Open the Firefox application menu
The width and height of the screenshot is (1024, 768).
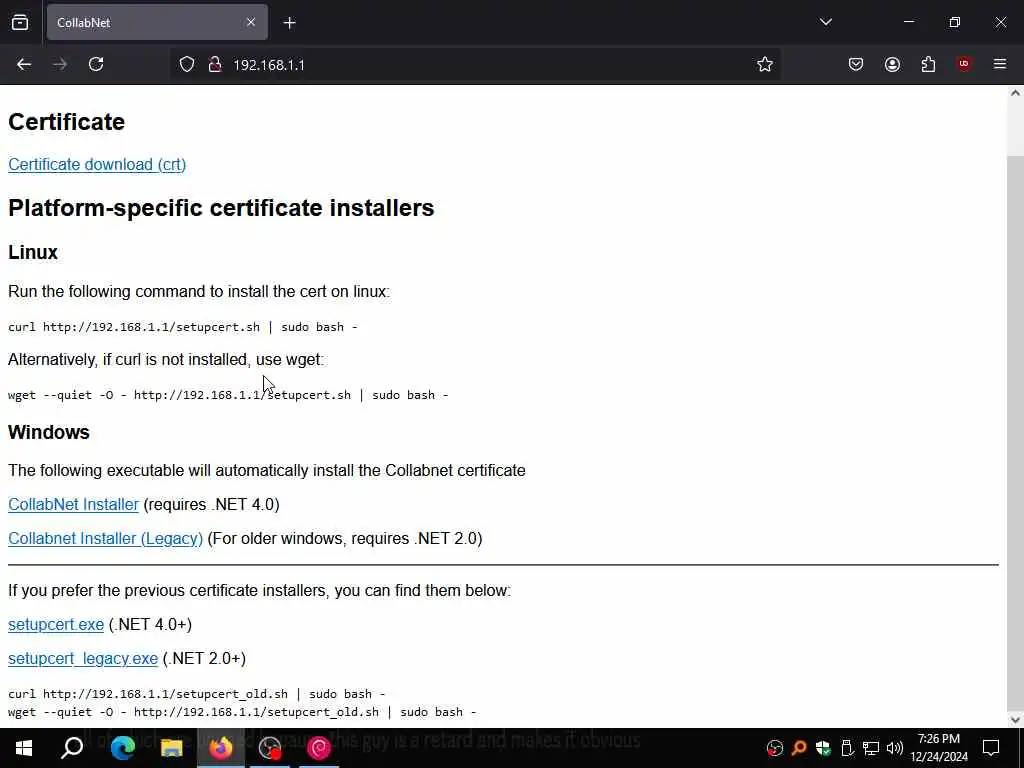[x=1000, y=64]
